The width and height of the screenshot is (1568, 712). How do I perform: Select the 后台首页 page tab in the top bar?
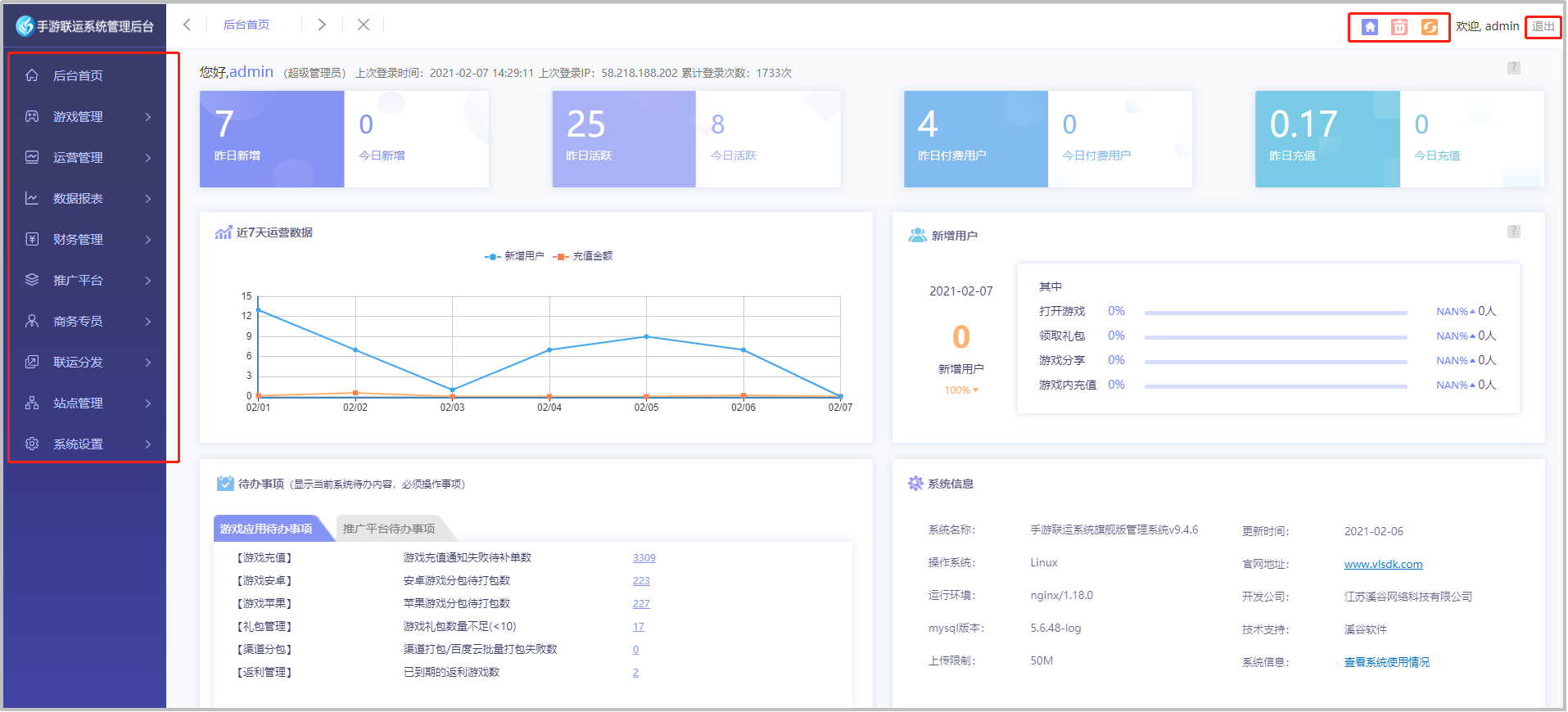246,25
